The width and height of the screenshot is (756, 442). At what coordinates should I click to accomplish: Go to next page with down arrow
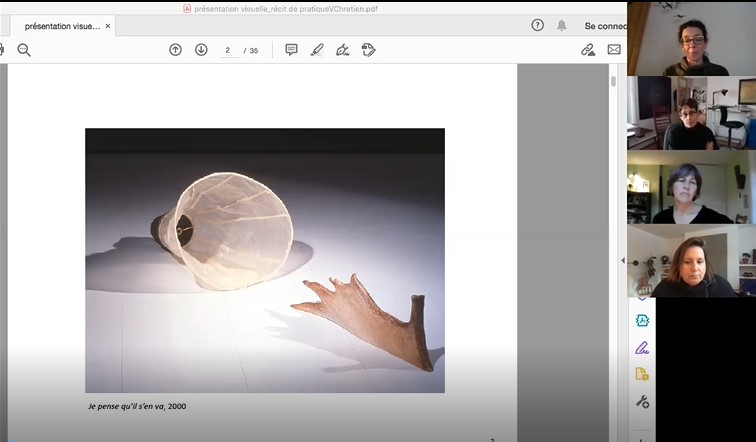point(201,50)
